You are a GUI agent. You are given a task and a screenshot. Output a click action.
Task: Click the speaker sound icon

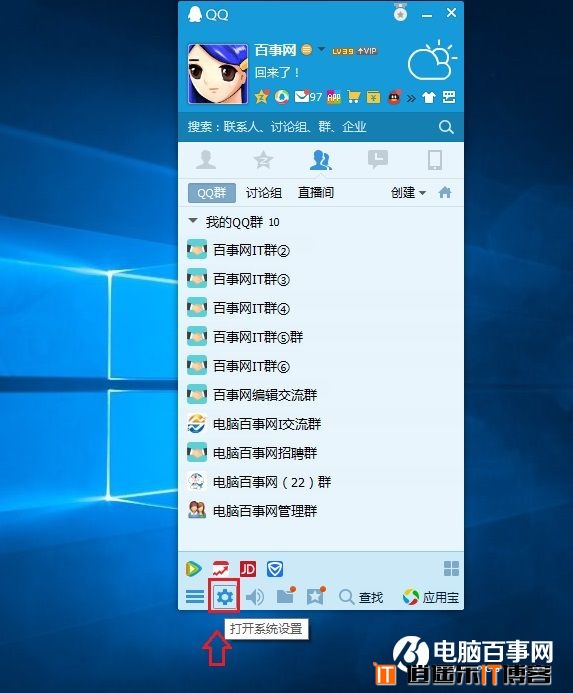point(255,597)
